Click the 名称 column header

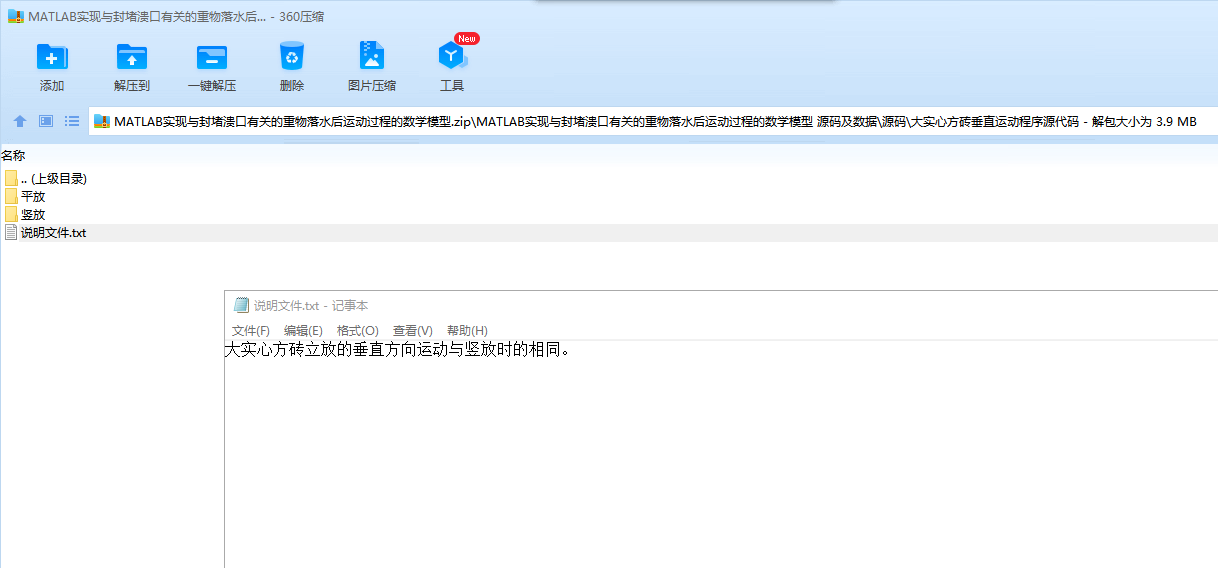pyautogui.click(x=13, y=155)
